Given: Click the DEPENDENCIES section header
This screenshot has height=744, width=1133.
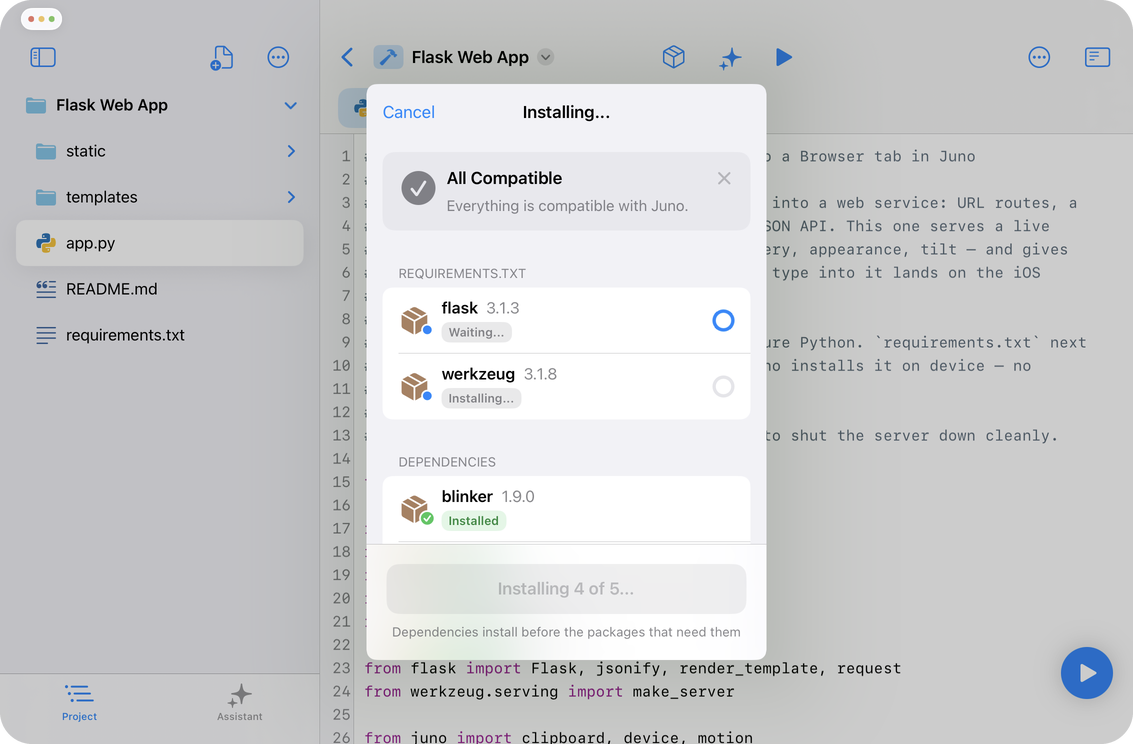Looking at the screenshot, I should 447,462.
